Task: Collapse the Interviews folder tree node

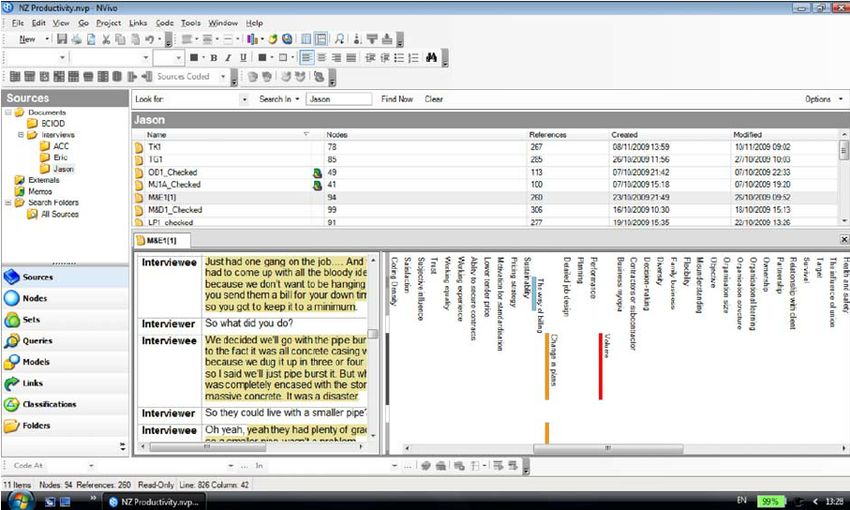Action: [21, 134]
